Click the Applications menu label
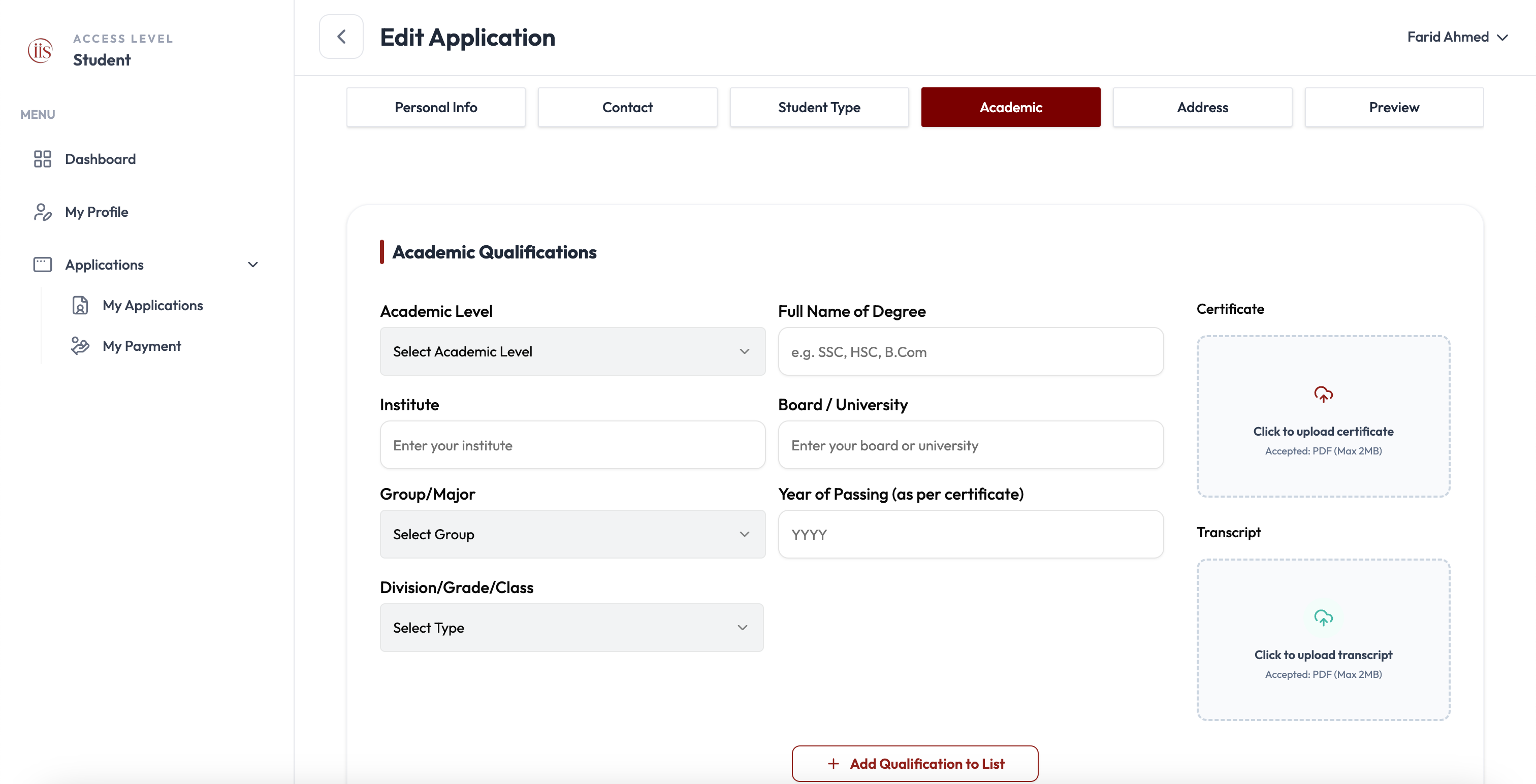Viewport: 1536px width, 784px height. point(104,265)
